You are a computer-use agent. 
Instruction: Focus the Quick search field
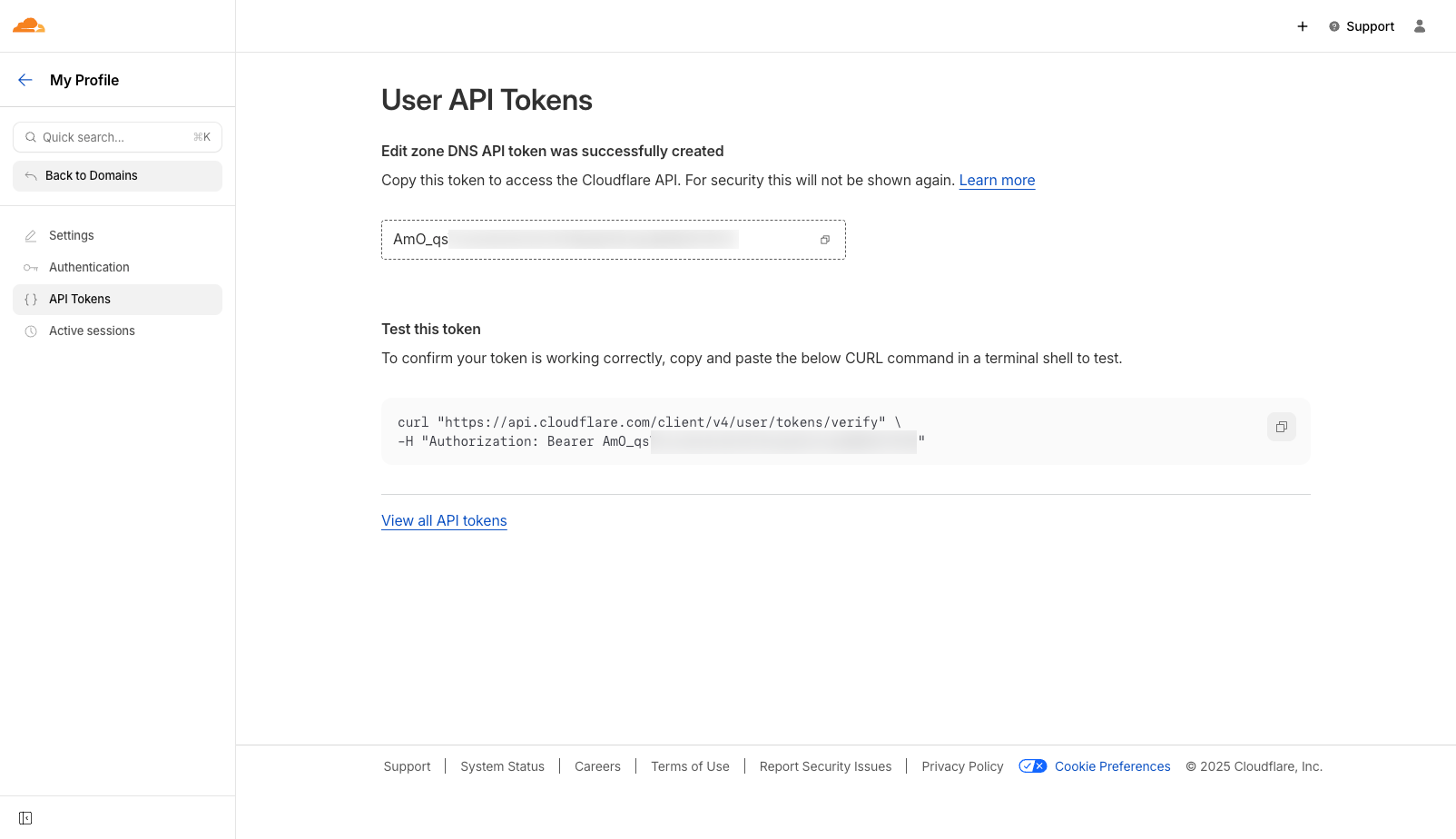[117, 137]
